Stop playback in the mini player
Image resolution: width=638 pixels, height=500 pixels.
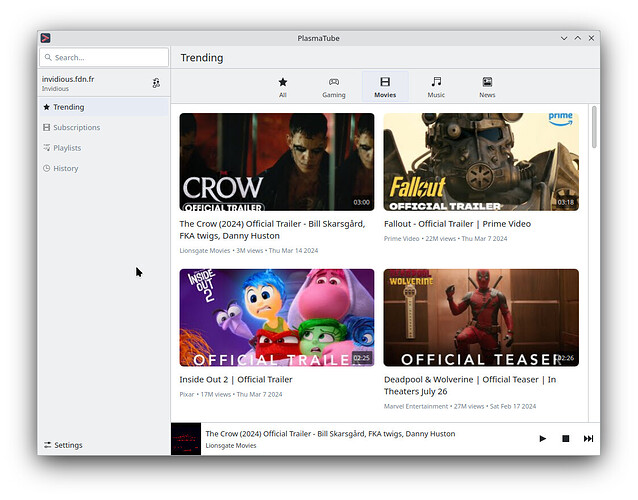tap(566, 439)
